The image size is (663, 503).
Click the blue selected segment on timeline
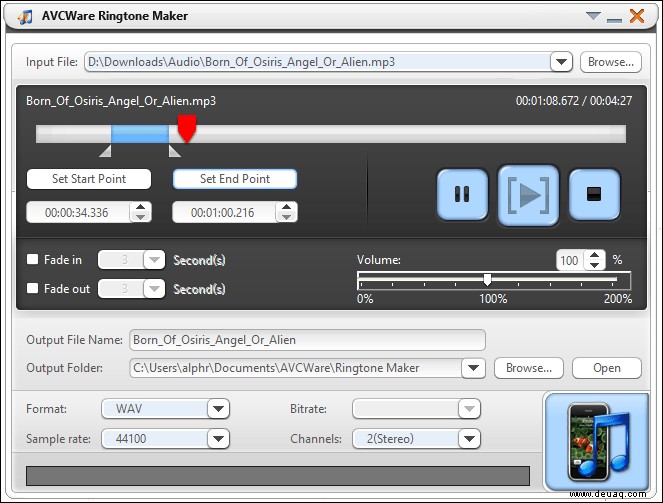click(140, 134)
